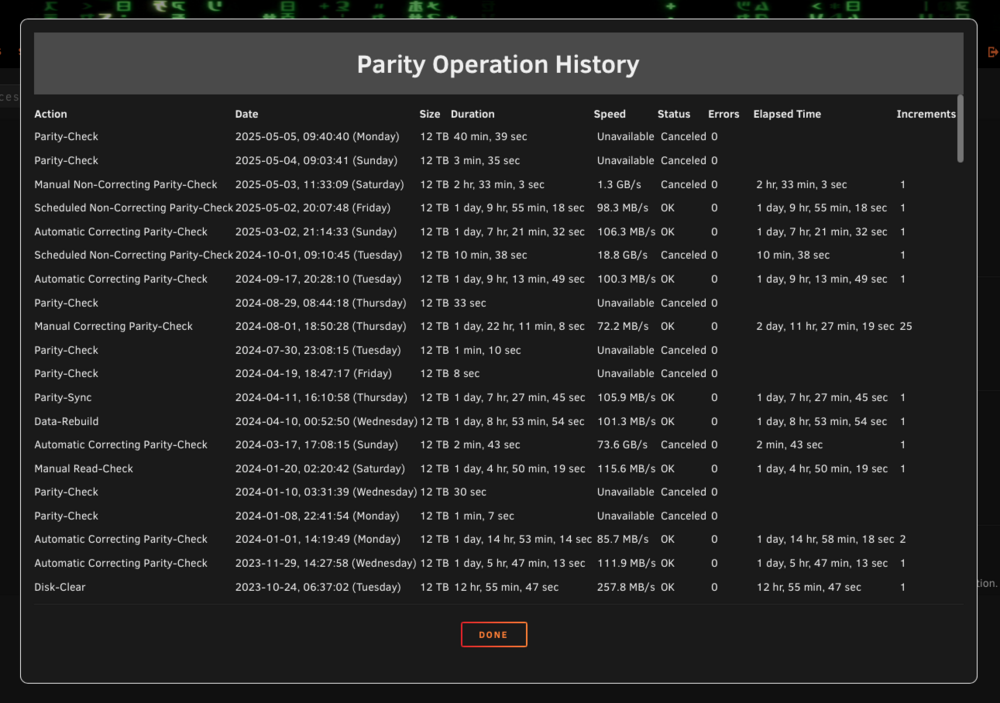
Task: Click the date 2024-09-17, 20:28:10 (Tuesday)
Action: 318,279
